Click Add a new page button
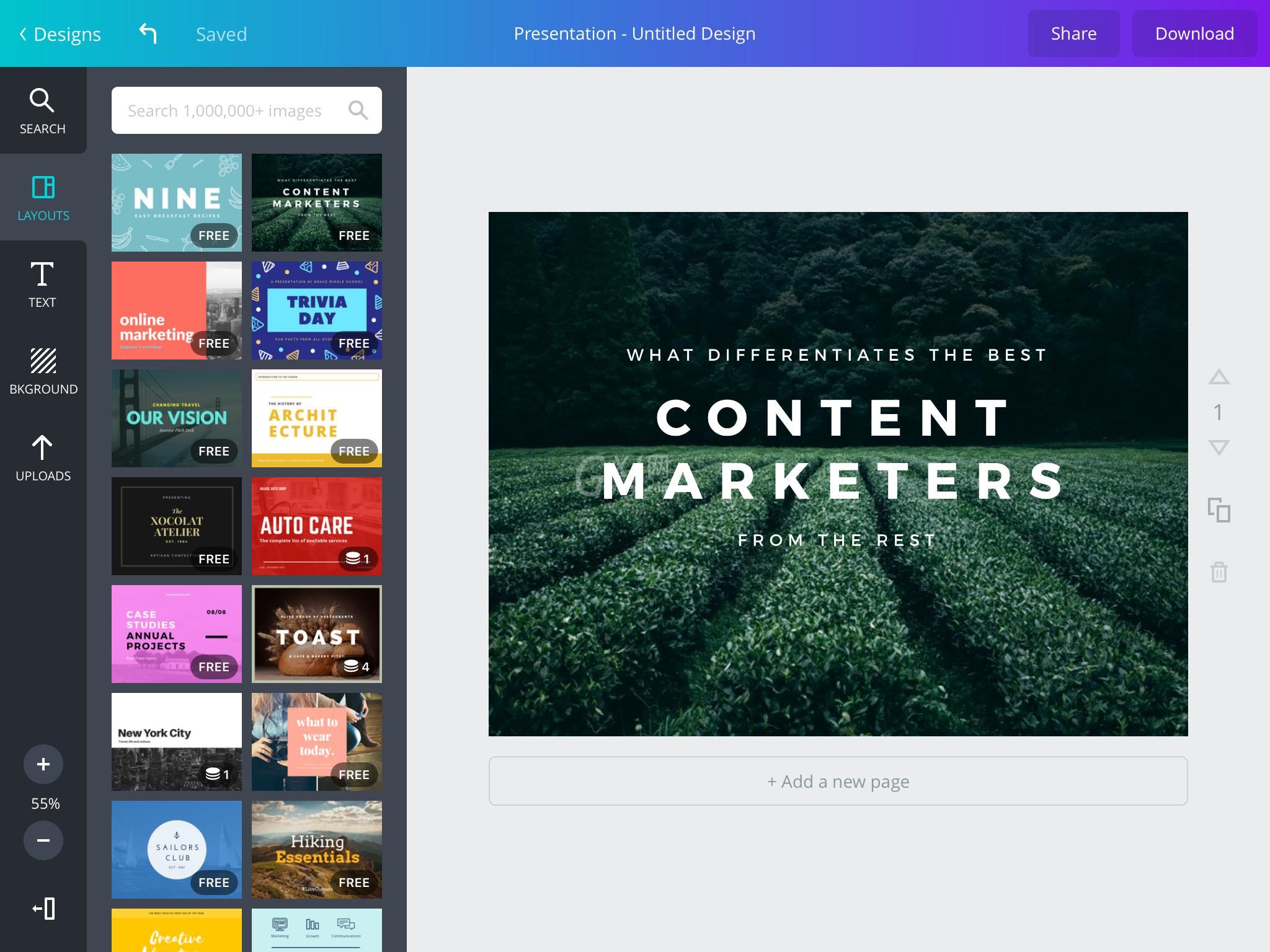Viewport: 1270px width, 952px height. click(838, 781)
